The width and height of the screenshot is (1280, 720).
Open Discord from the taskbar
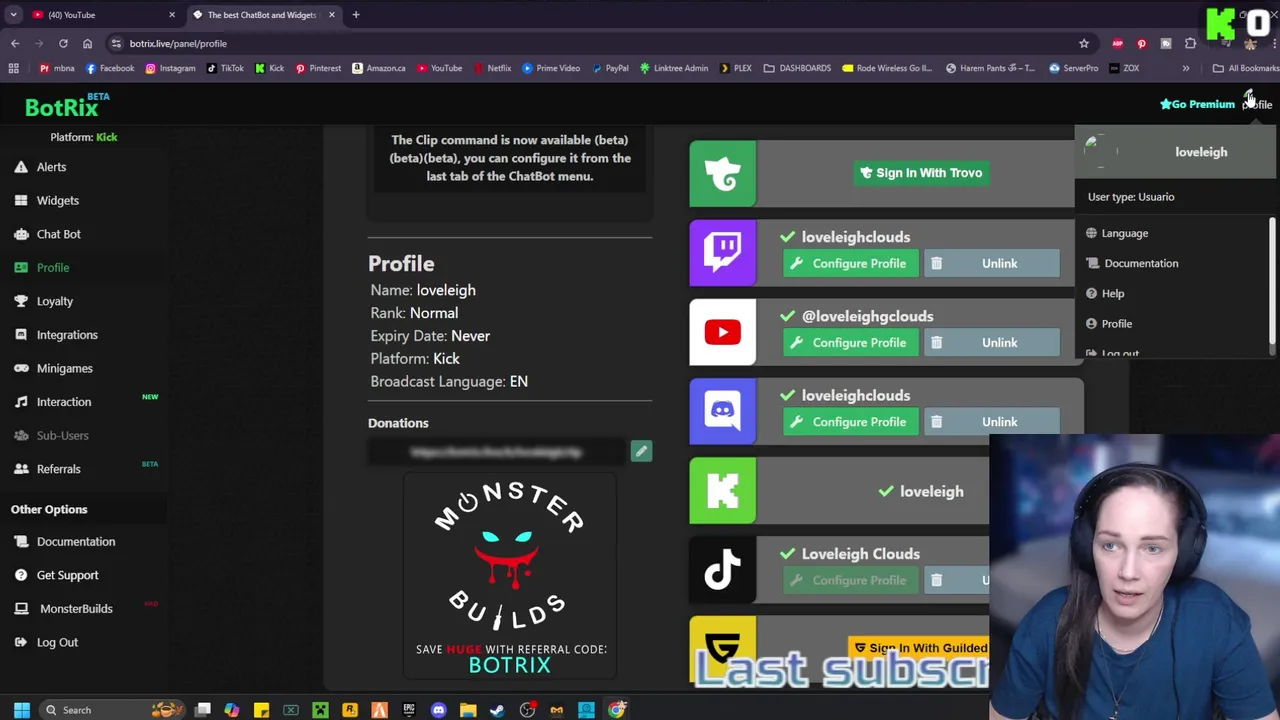[438, 710]
